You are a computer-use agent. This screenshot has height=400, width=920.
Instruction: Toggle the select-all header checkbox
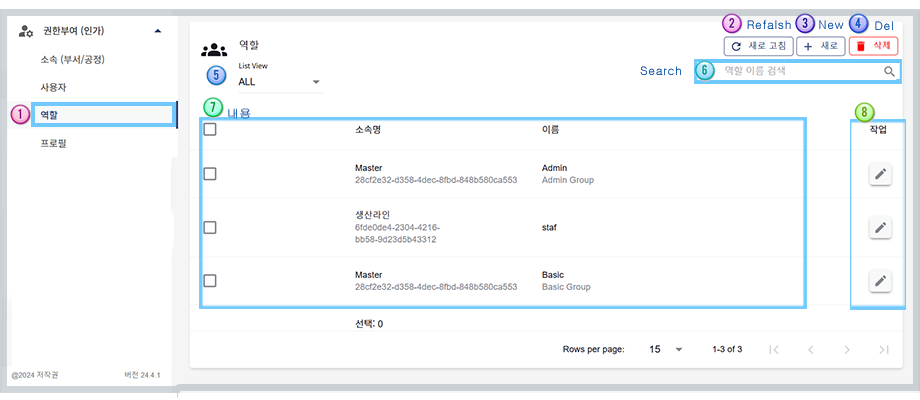[x=210, y=129]
